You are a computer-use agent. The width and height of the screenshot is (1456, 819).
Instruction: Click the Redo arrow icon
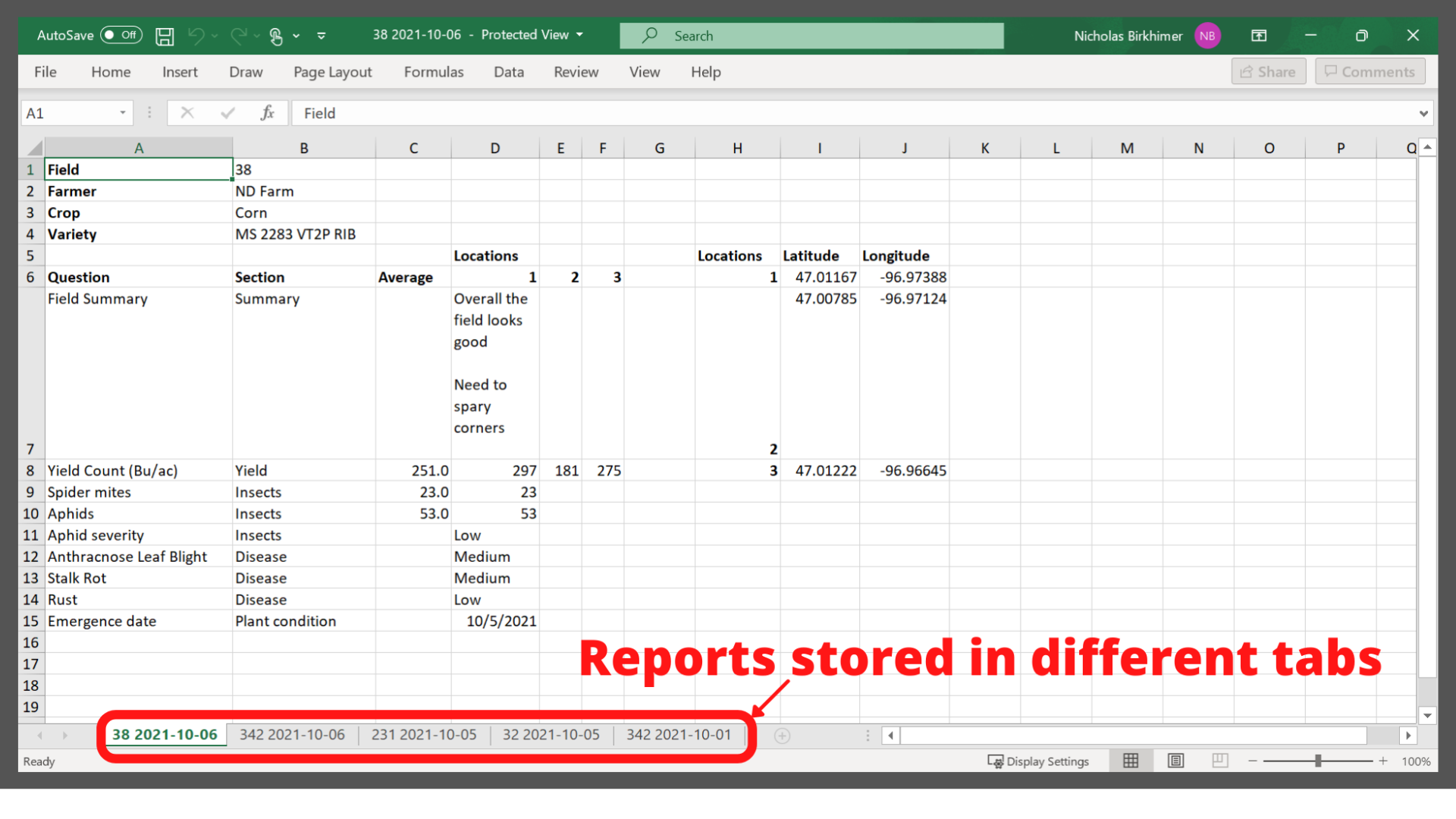pyautogui.click(x=239, y=35)
